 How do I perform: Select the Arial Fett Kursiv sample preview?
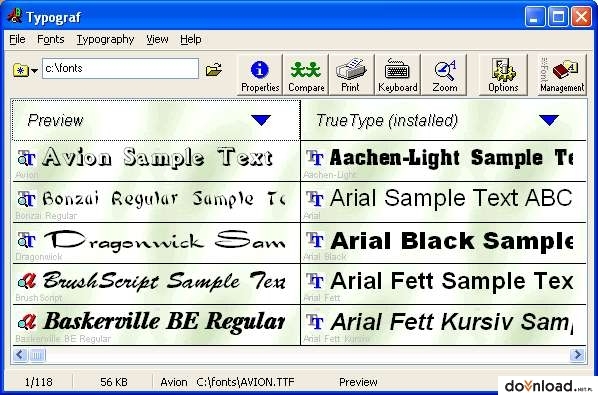coord(452,322)
